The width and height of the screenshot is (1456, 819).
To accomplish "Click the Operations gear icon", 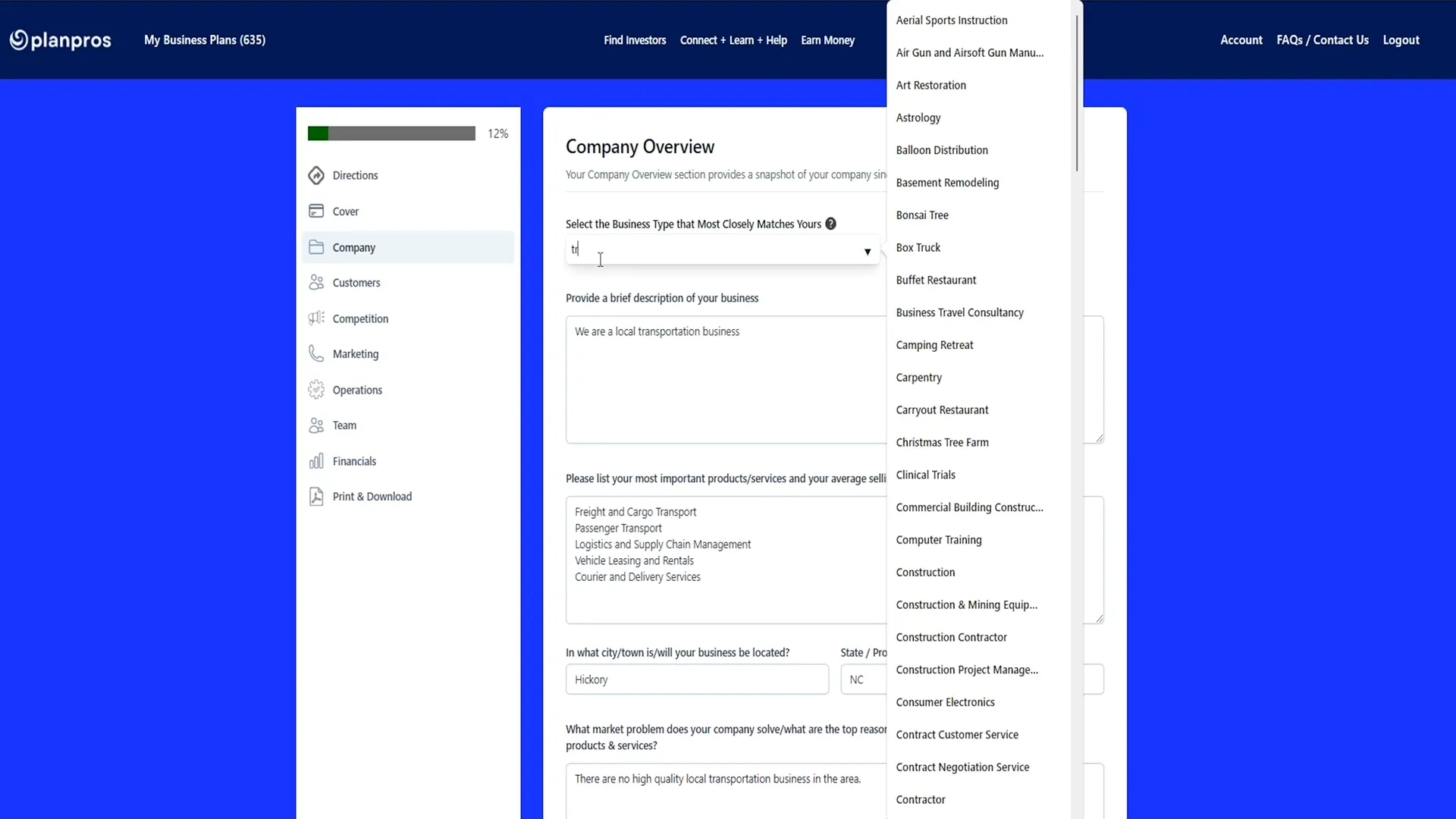I will point(316,390).
